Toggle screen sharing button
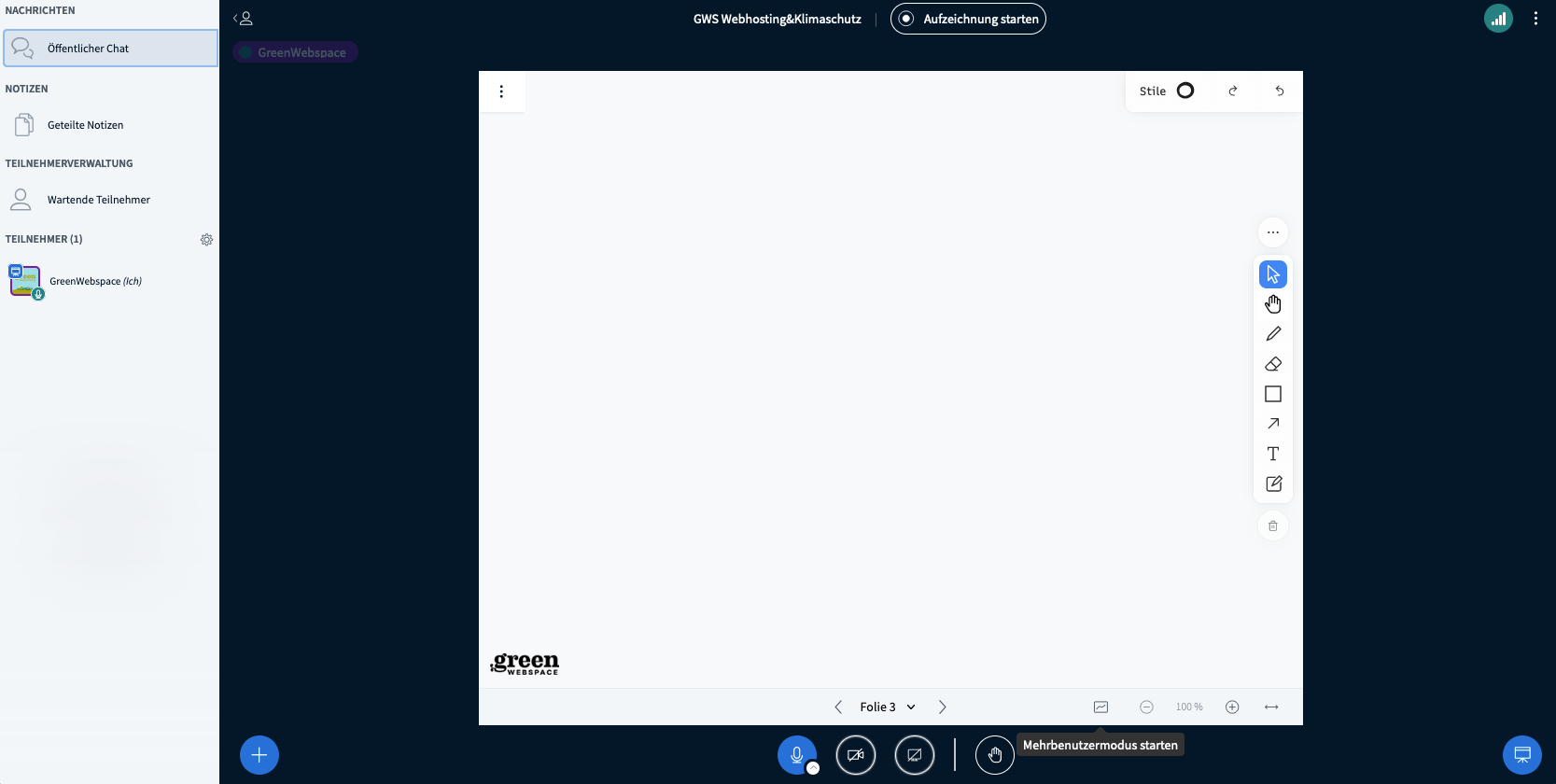 pos(915,755)
